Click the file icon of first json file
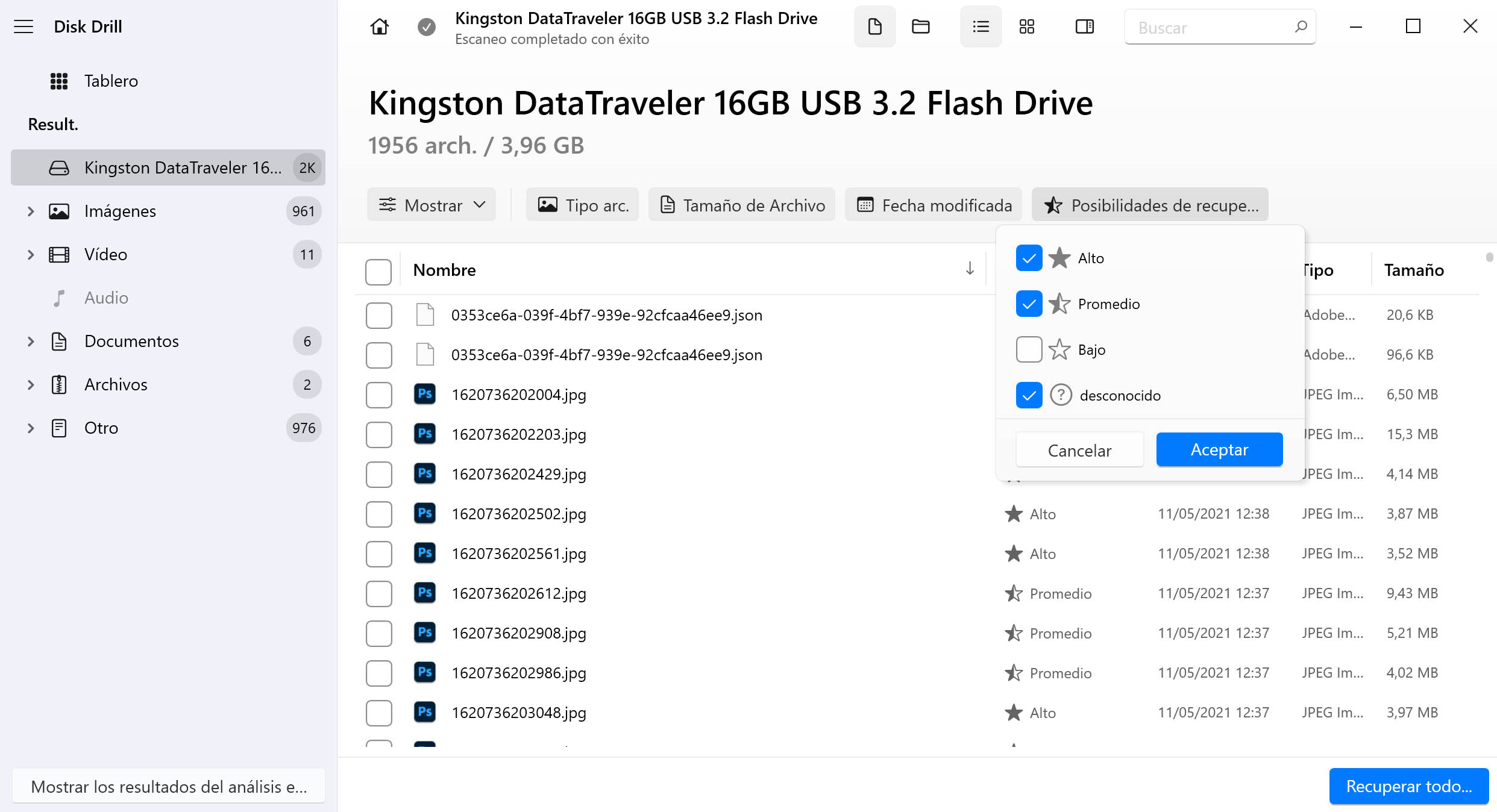Image resolution: width=1497 pixels, height=812 pixels. pyautogui.click(x=425, y=314)
